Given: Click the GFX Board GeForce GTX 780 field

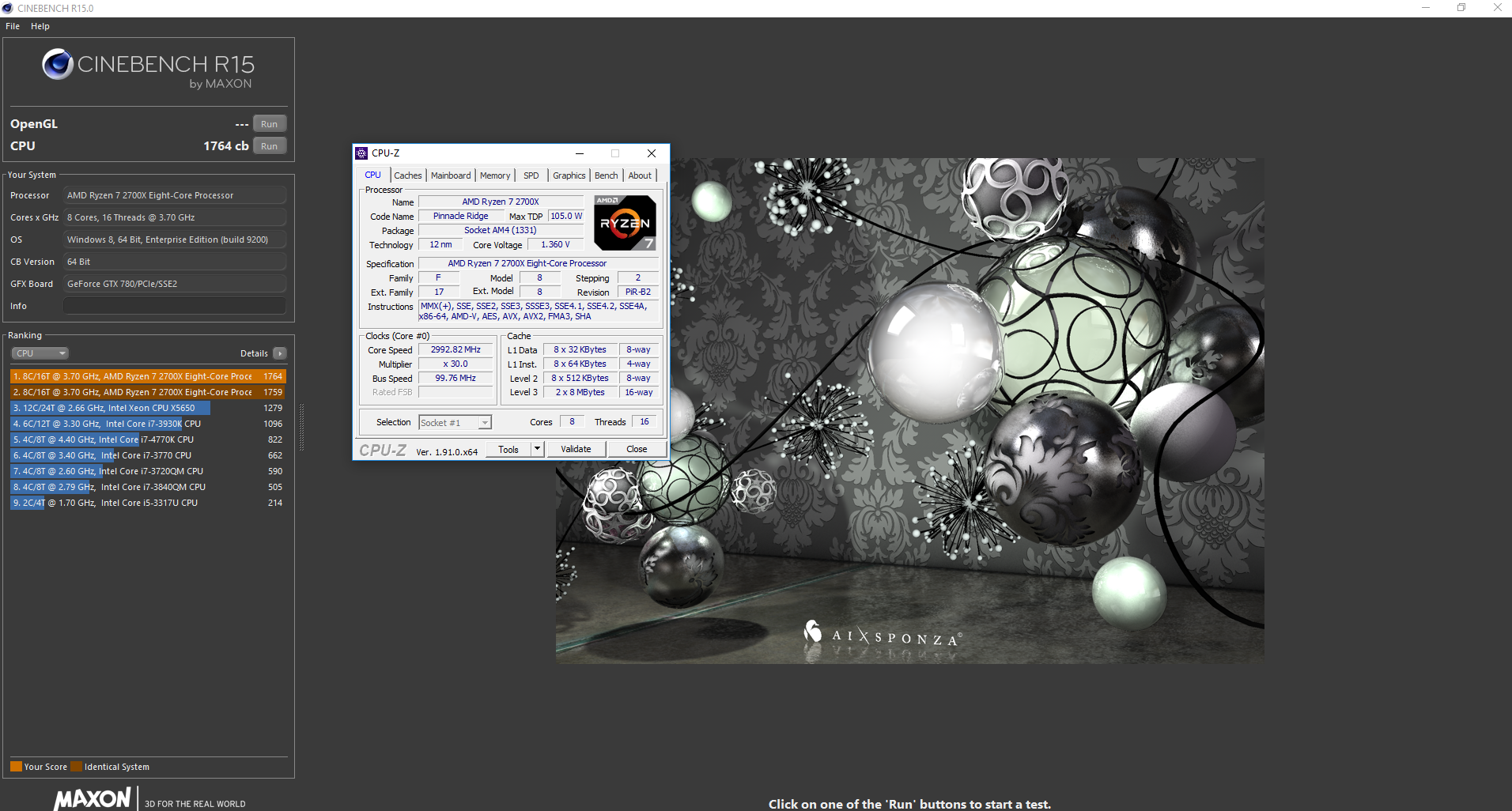Looking at the screenshot, I should point(175,284).
